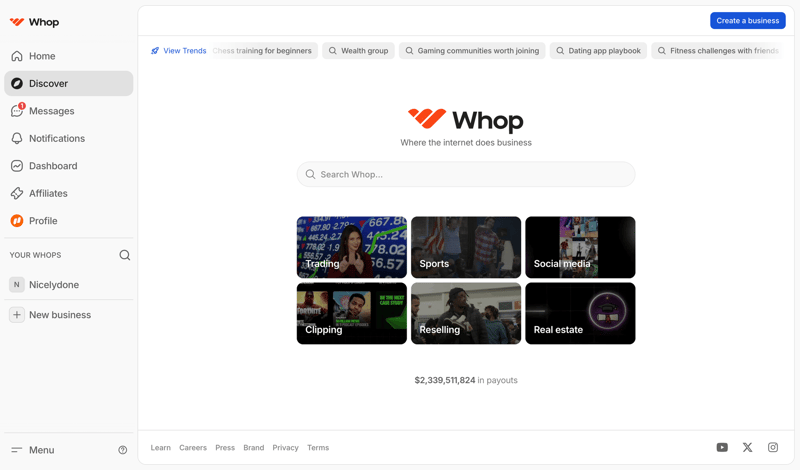The width and height of the screenshot is (800, 470).
Task: Click the Learn footer link
Action: (x=160, y=448)
